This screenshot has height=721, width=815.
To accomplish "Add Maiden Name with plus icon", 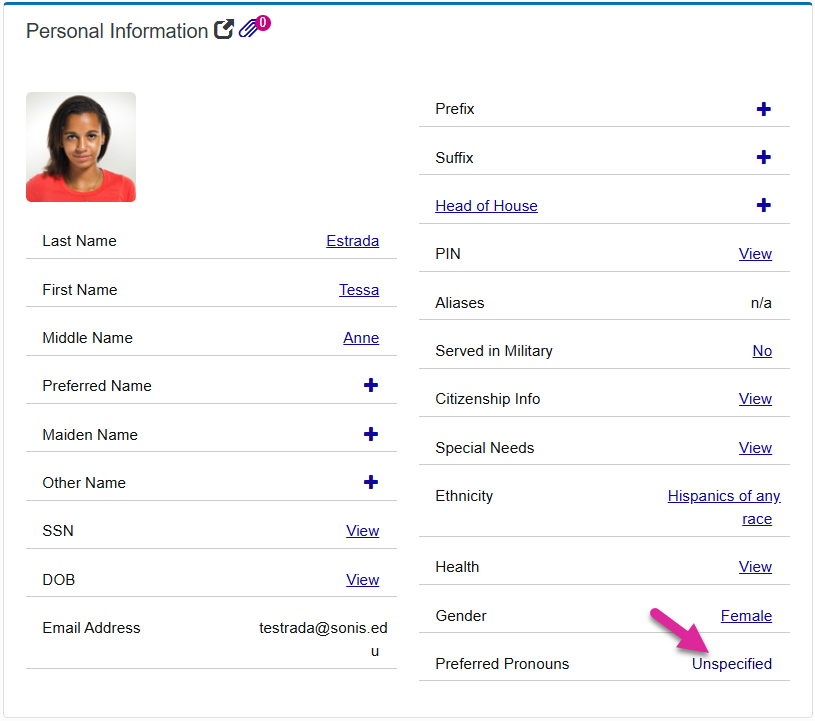I will 370,434.
